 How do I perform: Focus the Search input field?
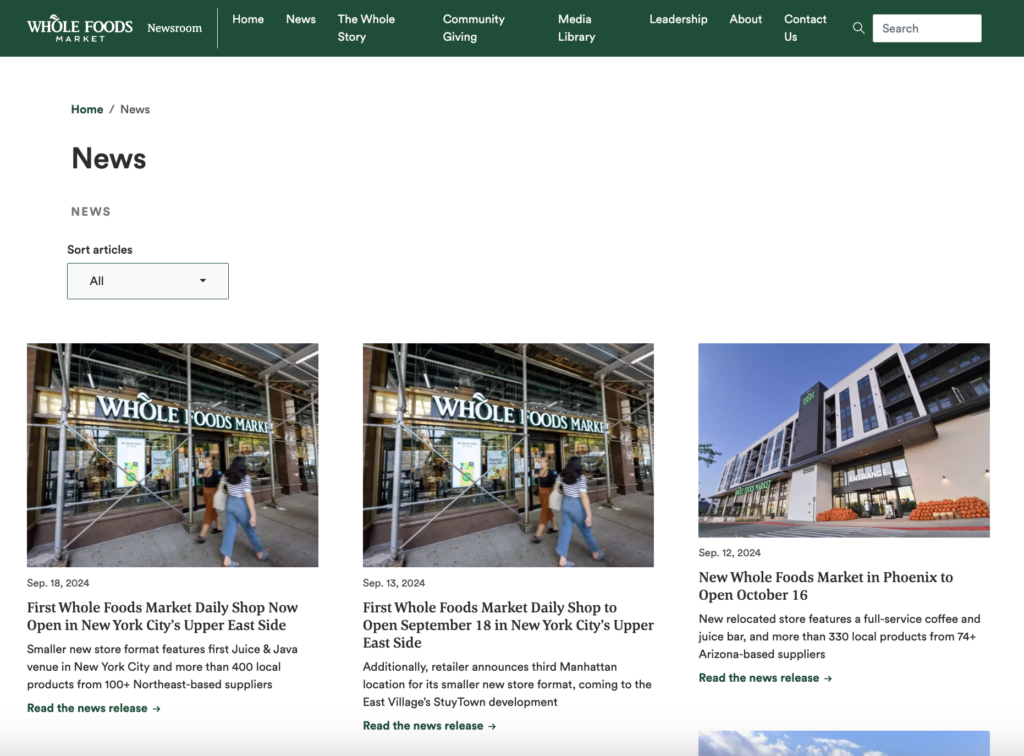tap(927, 28)
